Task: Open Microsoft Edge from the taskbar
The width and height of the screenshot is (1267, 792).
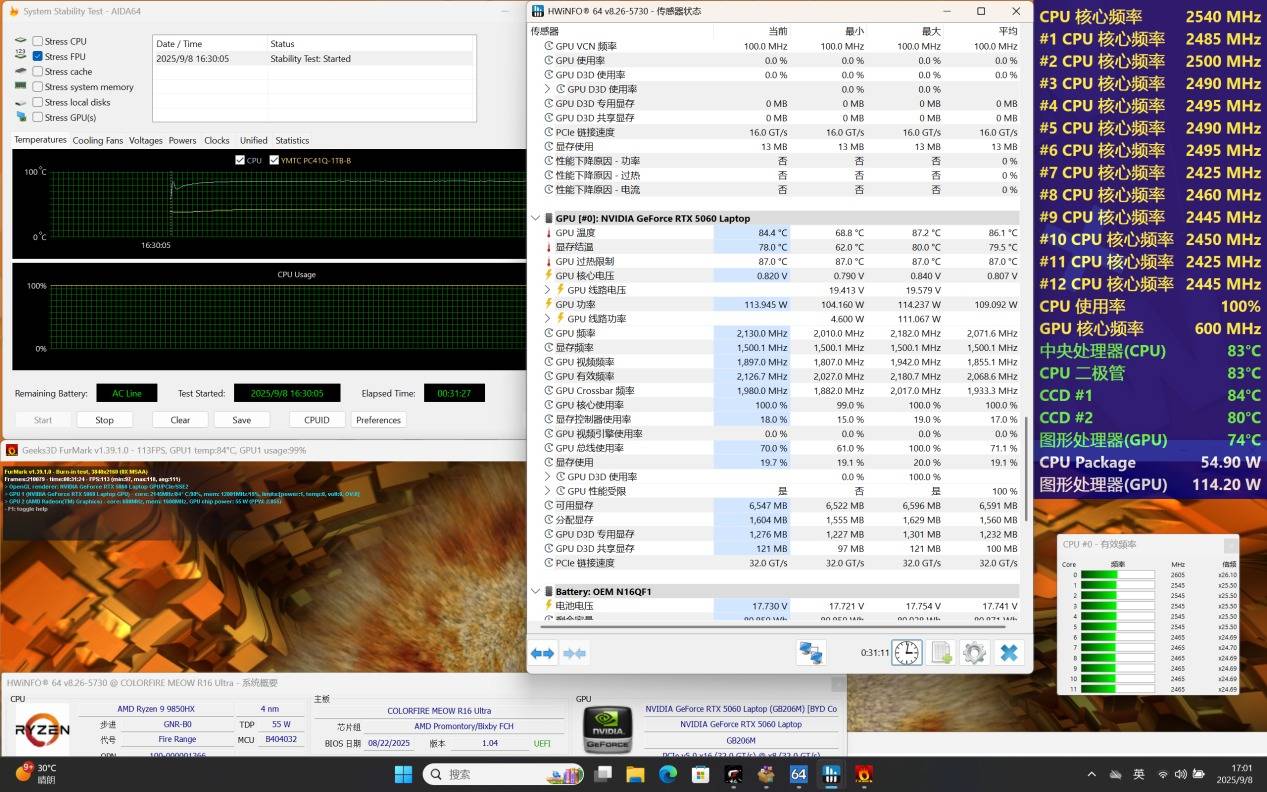Action: click(x=667, y=774)
